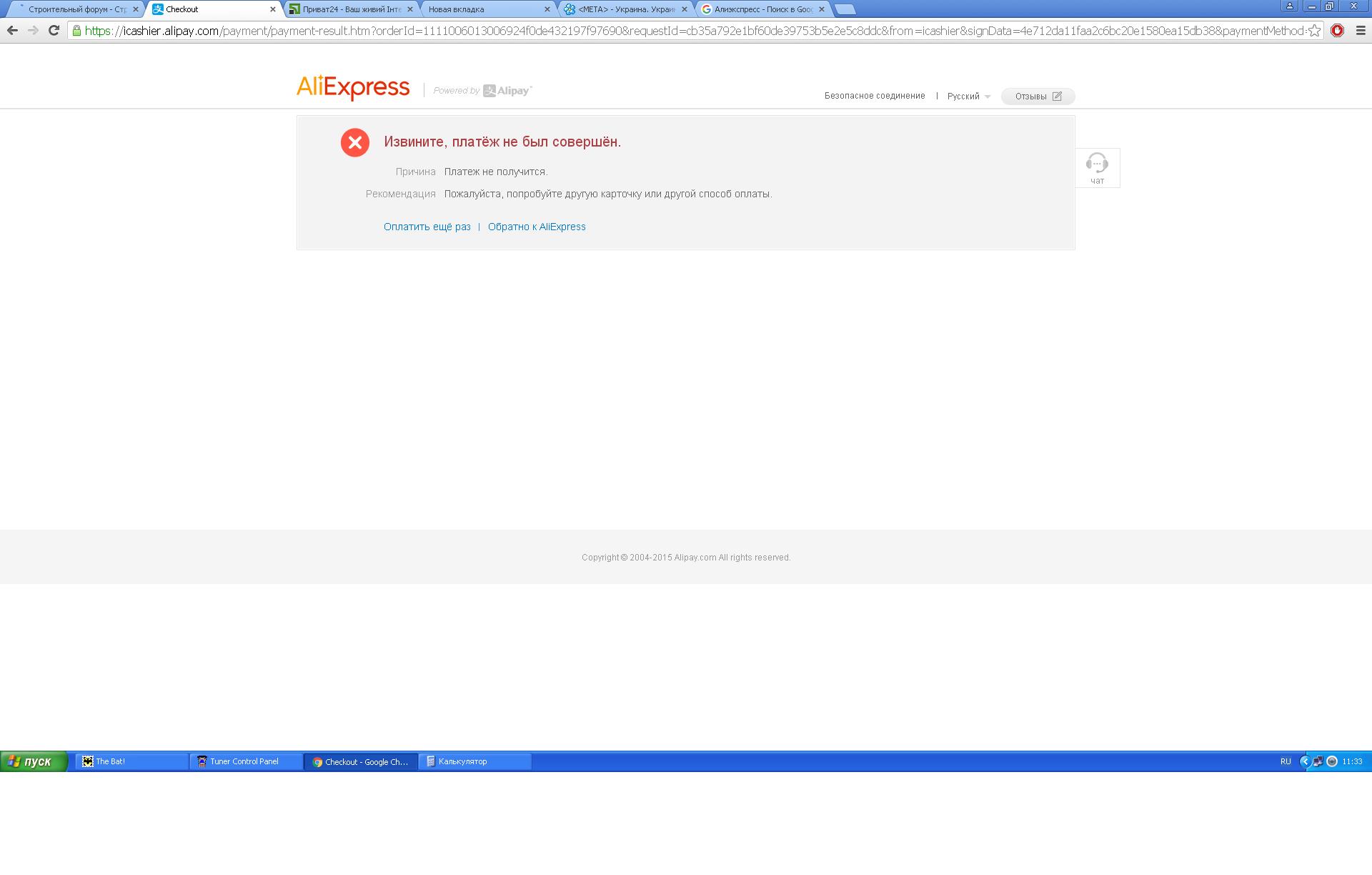This screenshot has height=875, width=1372.
Task: Click the AliExpress logo
Action: point(353,87)
